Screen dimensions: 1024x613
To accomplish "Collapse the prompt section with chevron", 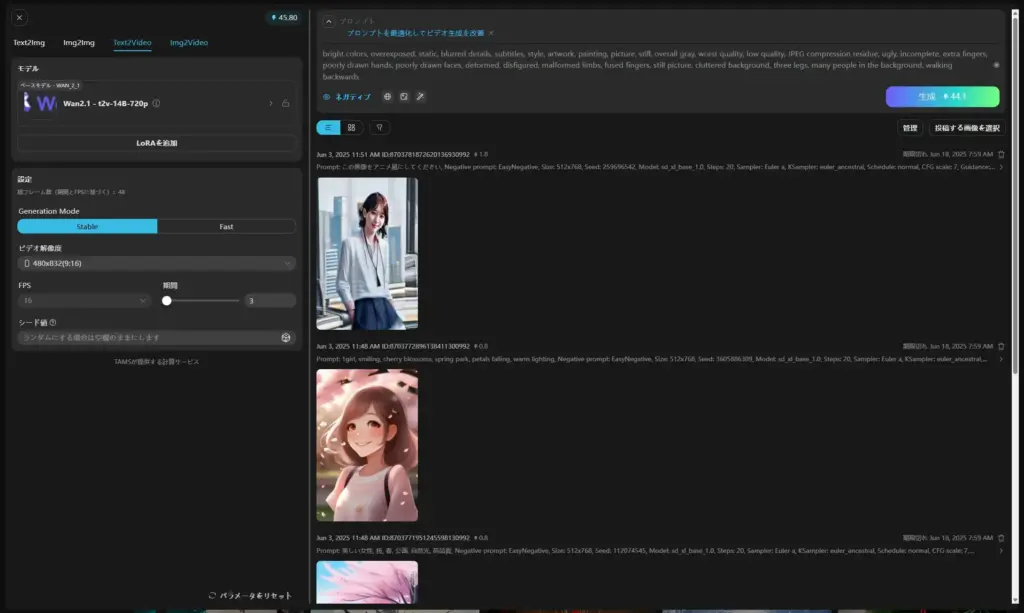I will pos(328,22).
